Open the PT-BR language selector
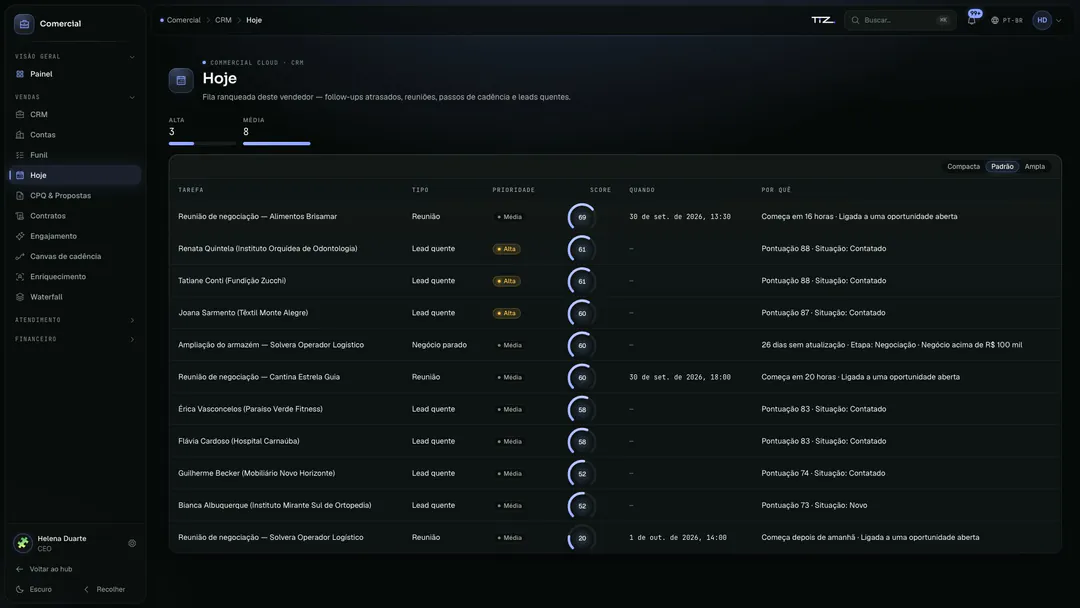1080x608 pixels. [1007, 20]
